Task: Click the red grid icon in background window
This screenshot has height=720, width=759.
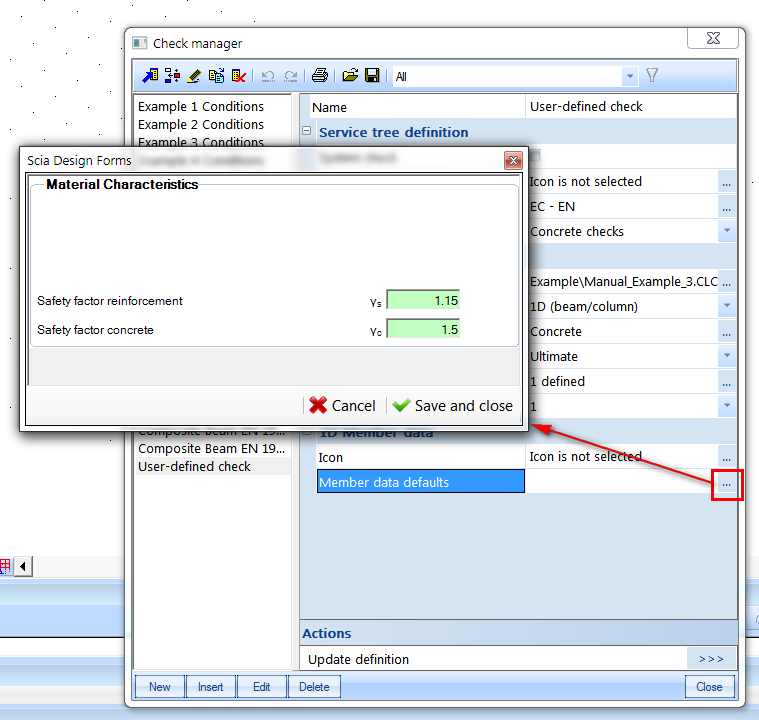Action: click(x=5, y=566)
